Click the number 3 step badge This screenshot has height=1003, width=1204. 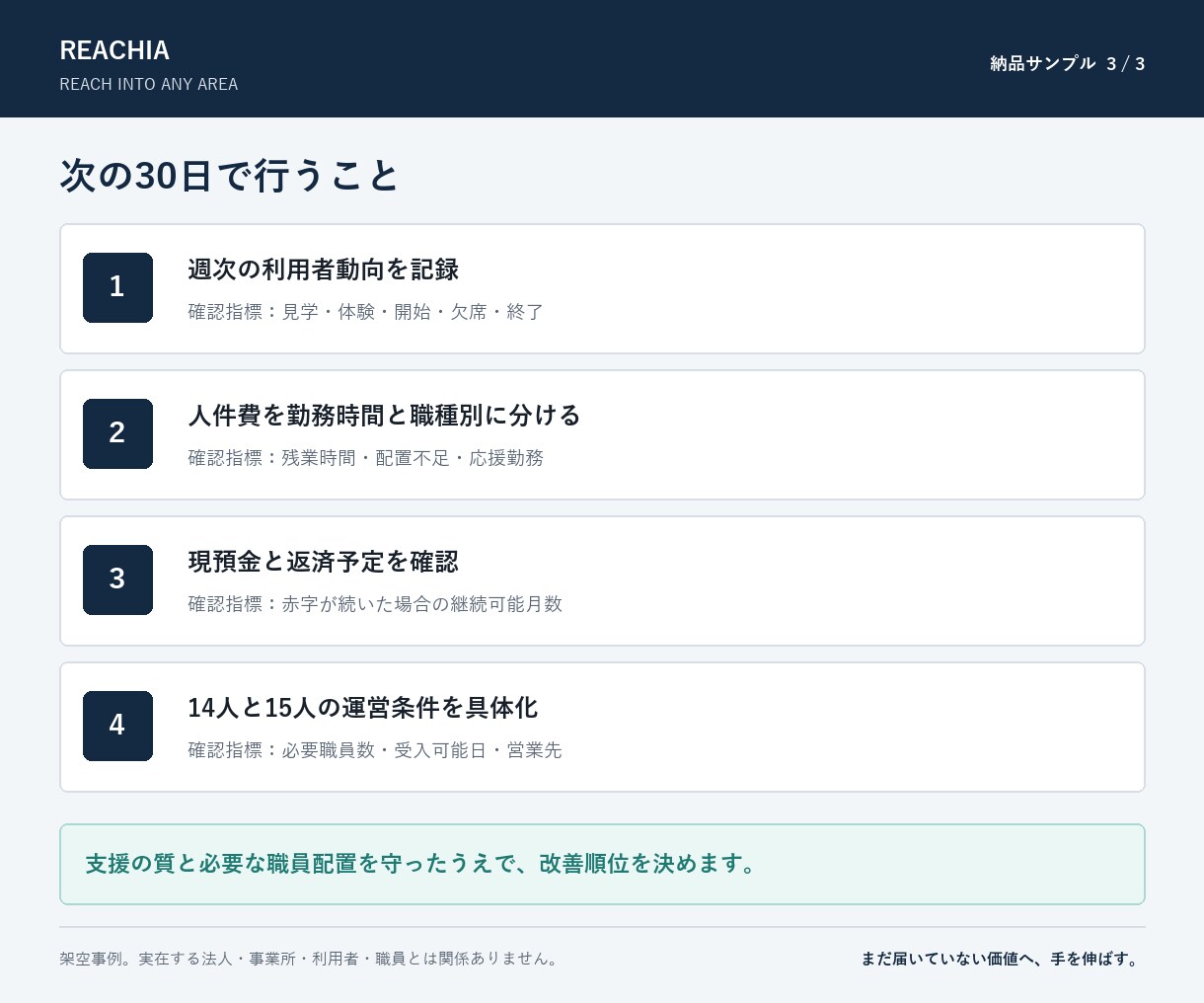(117, 579)
